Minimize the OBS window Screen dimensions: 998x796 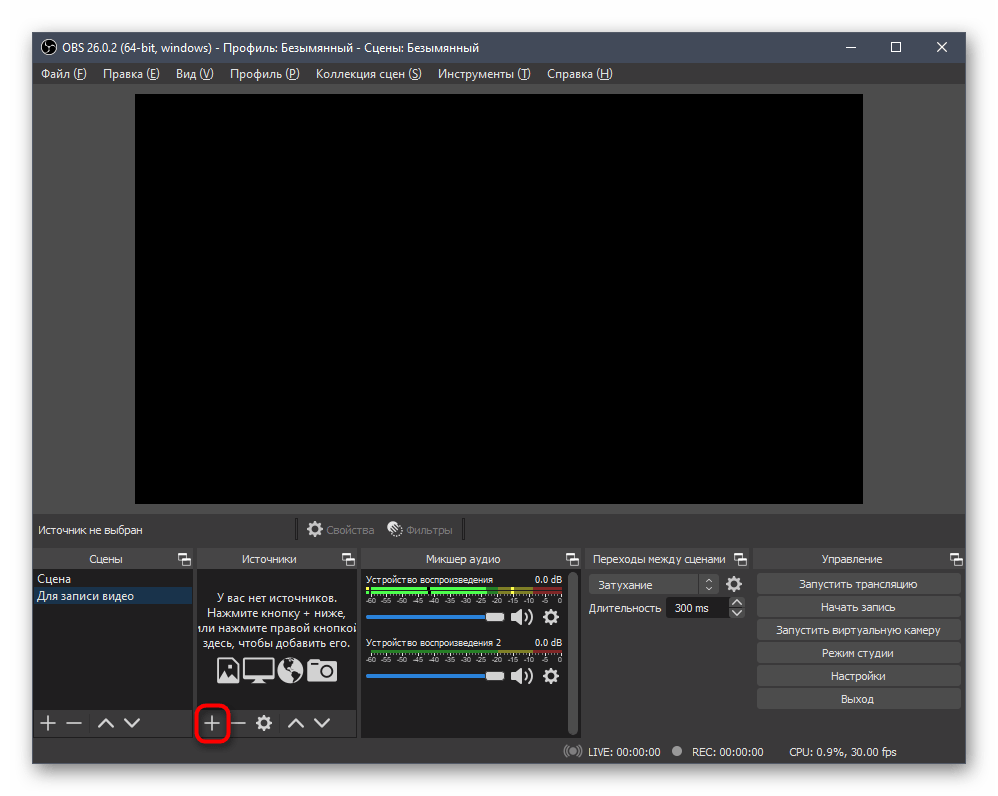click(x=851, y=47)
